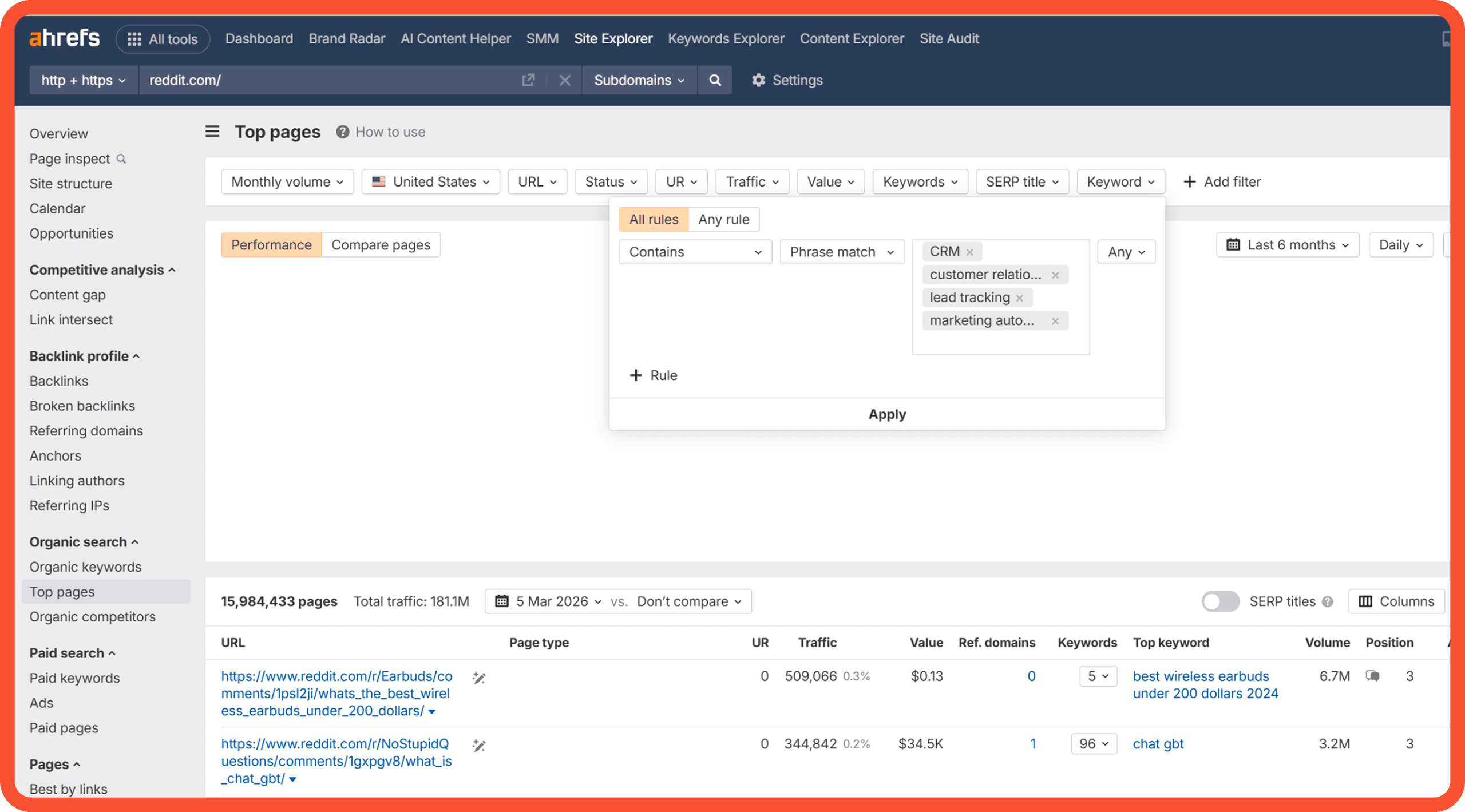Select the All rules option

click(654, 219)
